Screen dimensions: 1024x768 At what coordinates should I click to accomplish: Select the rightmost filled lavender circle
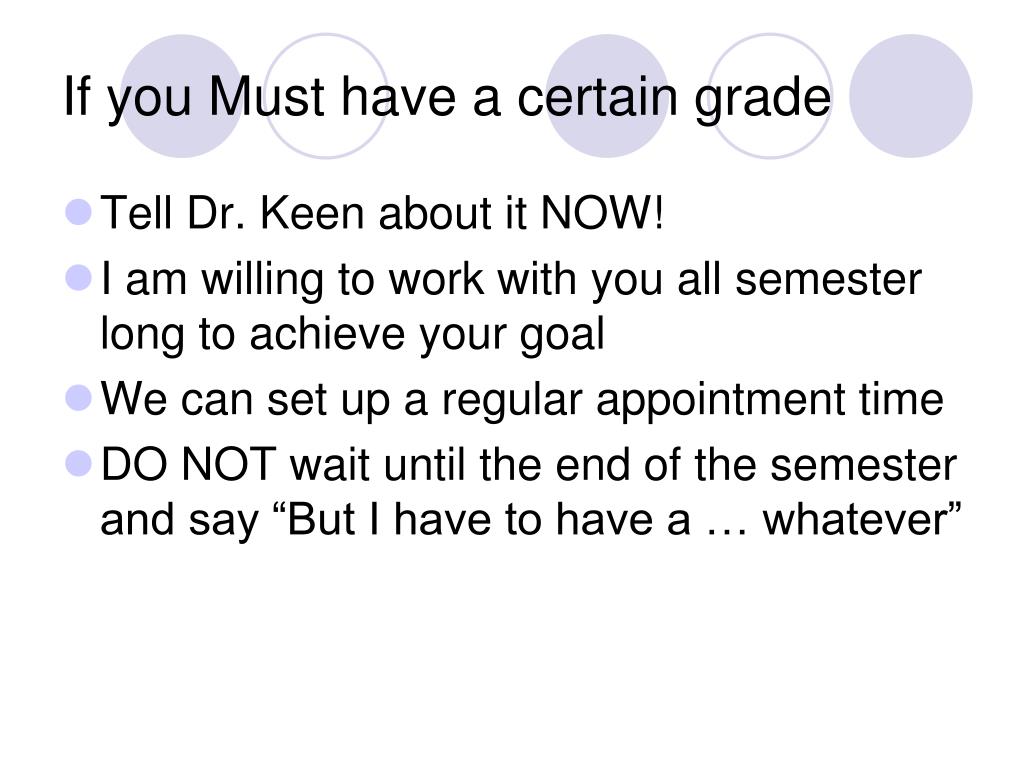point(911,96)
